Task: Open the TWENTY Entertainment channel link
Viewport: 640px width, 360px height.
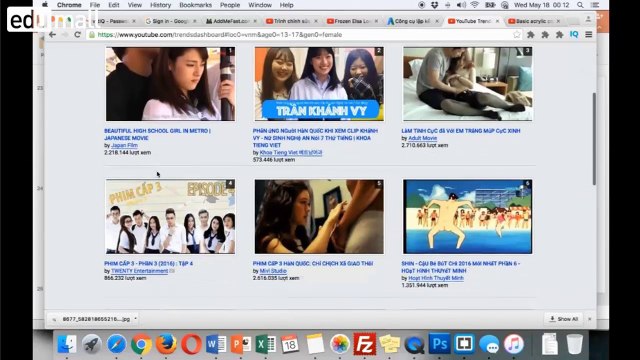Action: (x=139, y=271)
